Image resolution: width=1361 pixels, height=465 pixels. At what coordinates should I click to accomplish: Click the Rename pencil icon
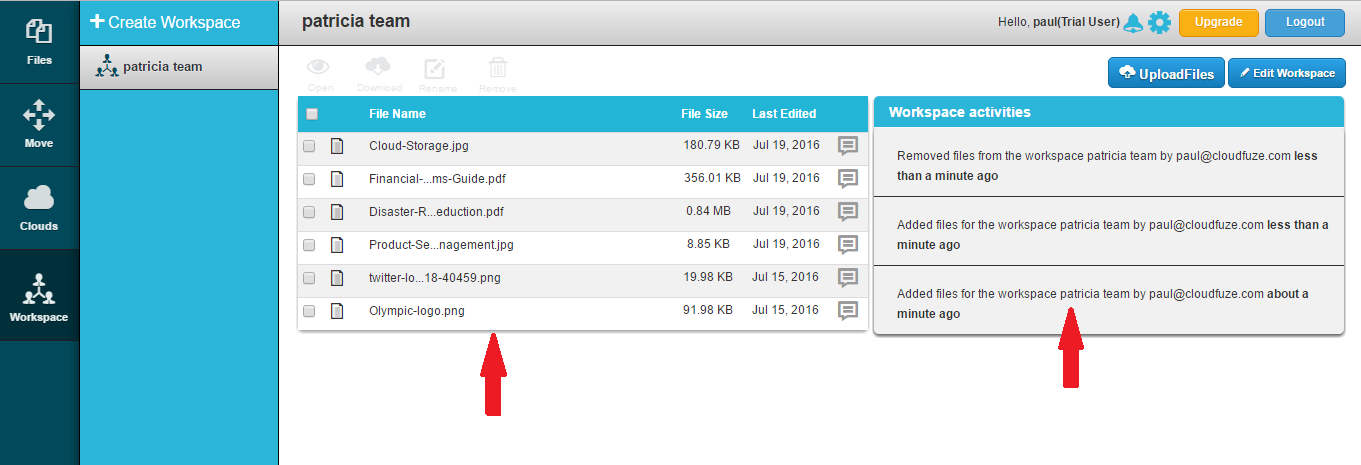pyautogui.click(x=434, y=70)
